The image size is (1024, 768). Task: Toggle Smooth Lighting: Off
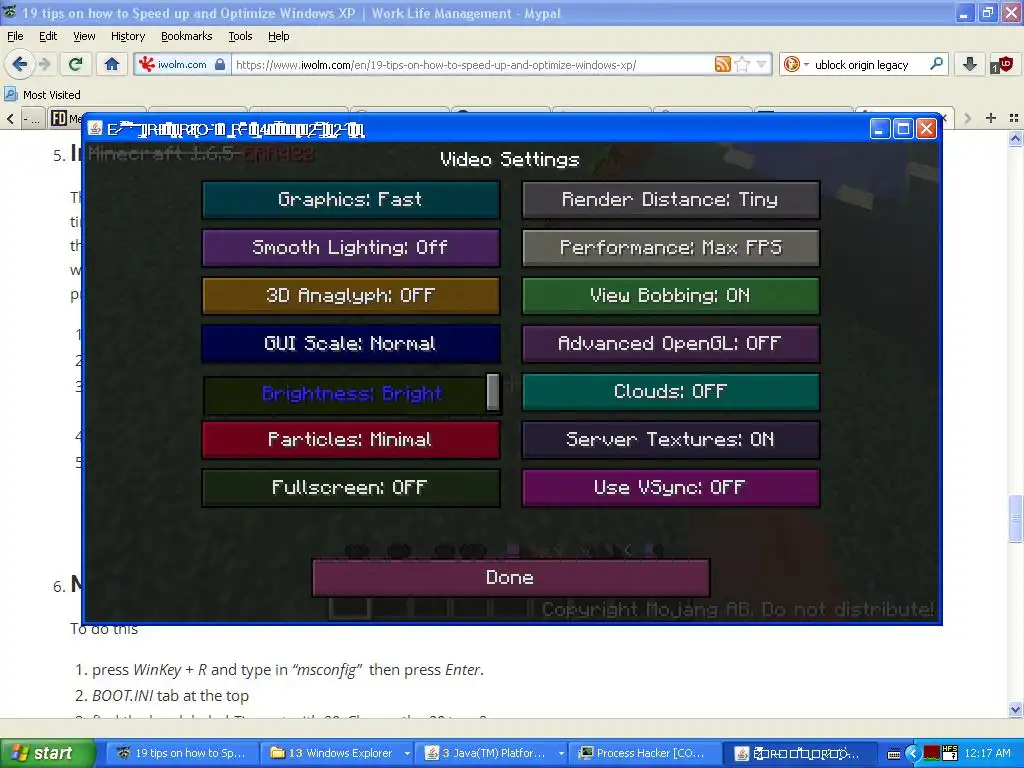[351, 248]
